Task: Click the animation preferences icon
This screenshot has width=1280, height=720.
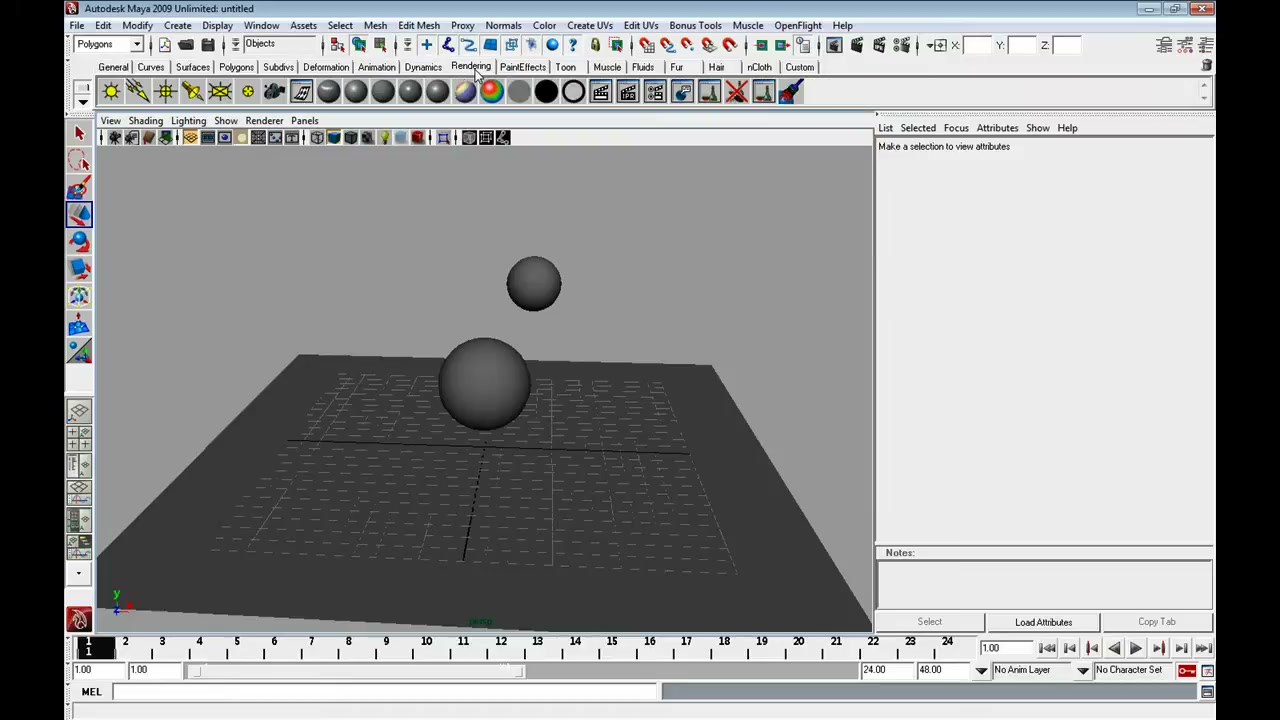Action: coord(1207,670)
